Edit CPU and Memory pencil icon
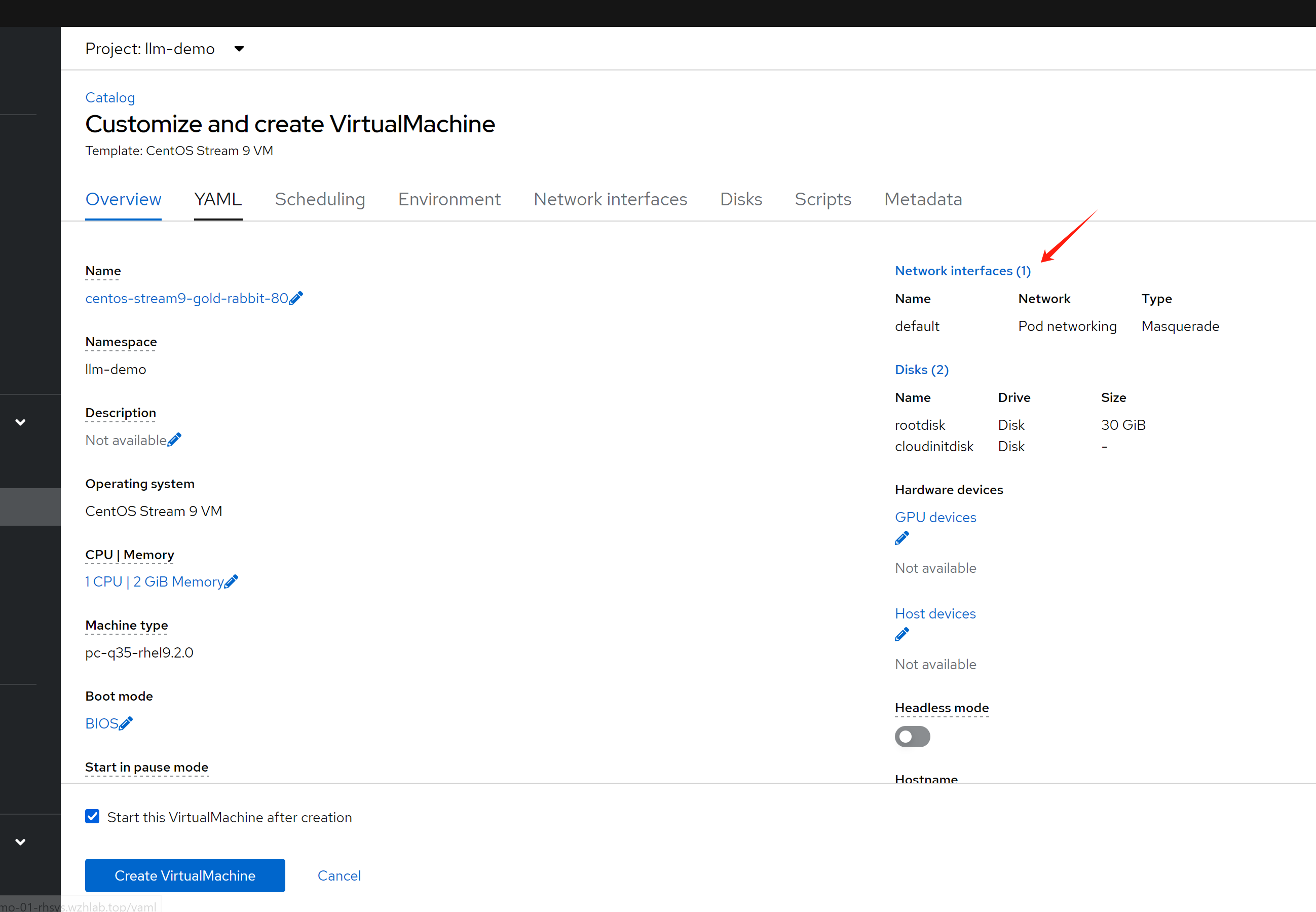 tap(232, 581)
